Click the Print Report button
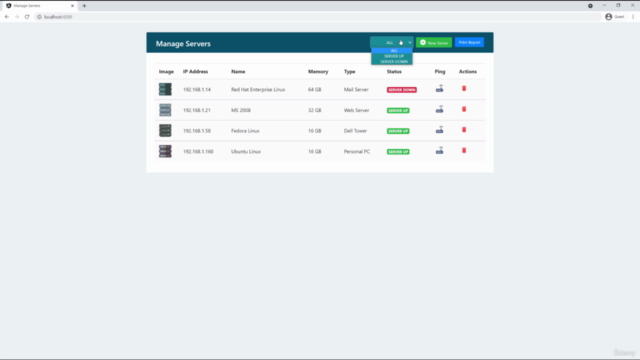 (469, 42)
